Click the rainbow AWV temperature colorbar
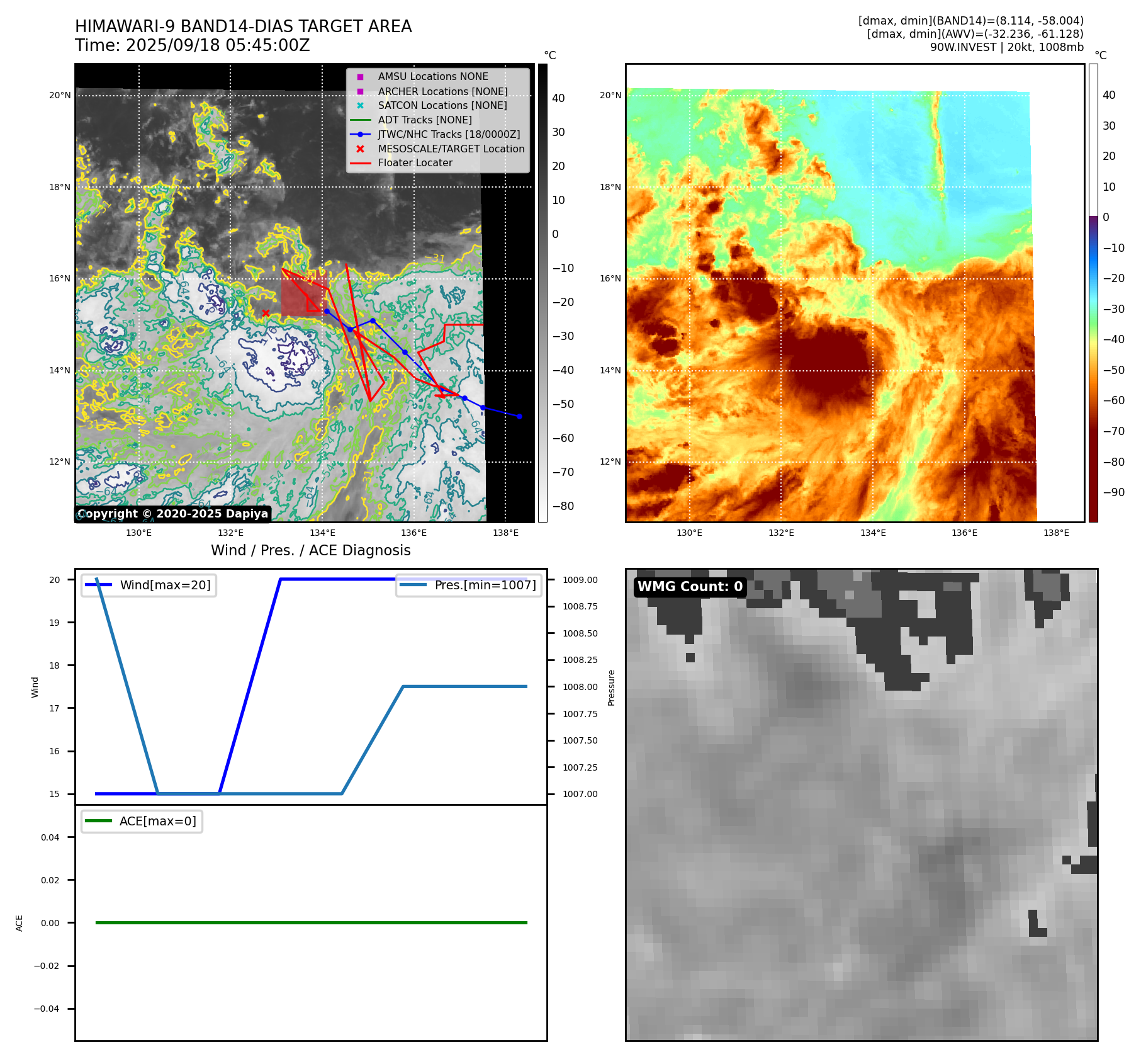This screenshot has height=1064, width=1141. pos(1093,293)
